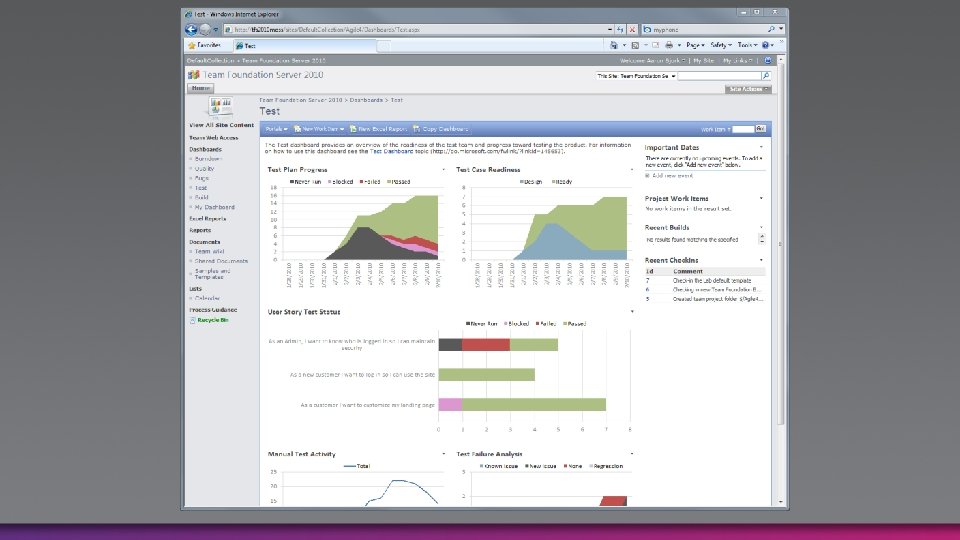This screenshot has height=540, width=960.
Task: Click the Favorites star button
Action: [204, 45]
